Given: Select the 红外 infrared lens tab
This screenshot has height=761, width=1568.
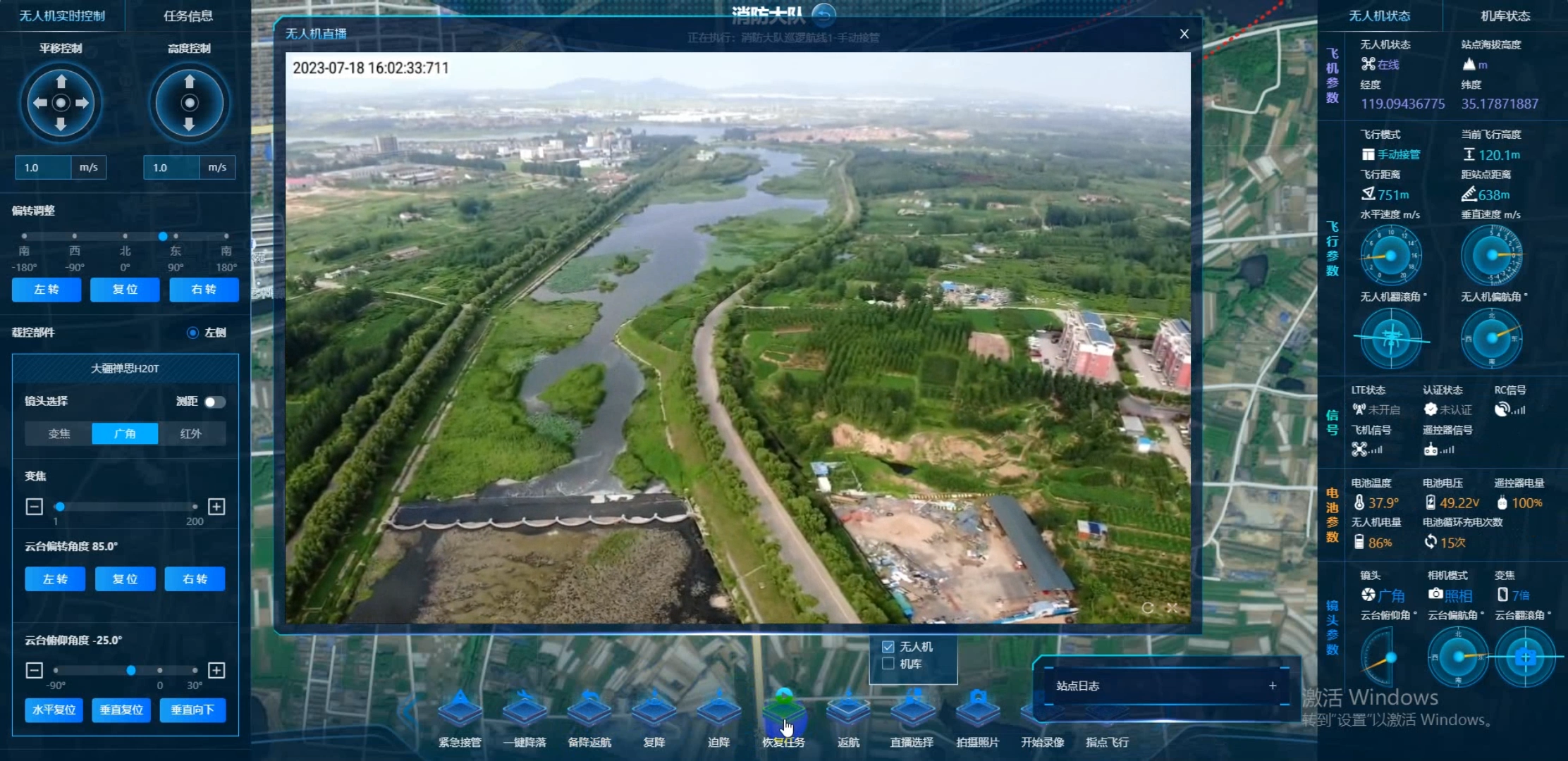Looking at the screenshot, I should point(191,433).
